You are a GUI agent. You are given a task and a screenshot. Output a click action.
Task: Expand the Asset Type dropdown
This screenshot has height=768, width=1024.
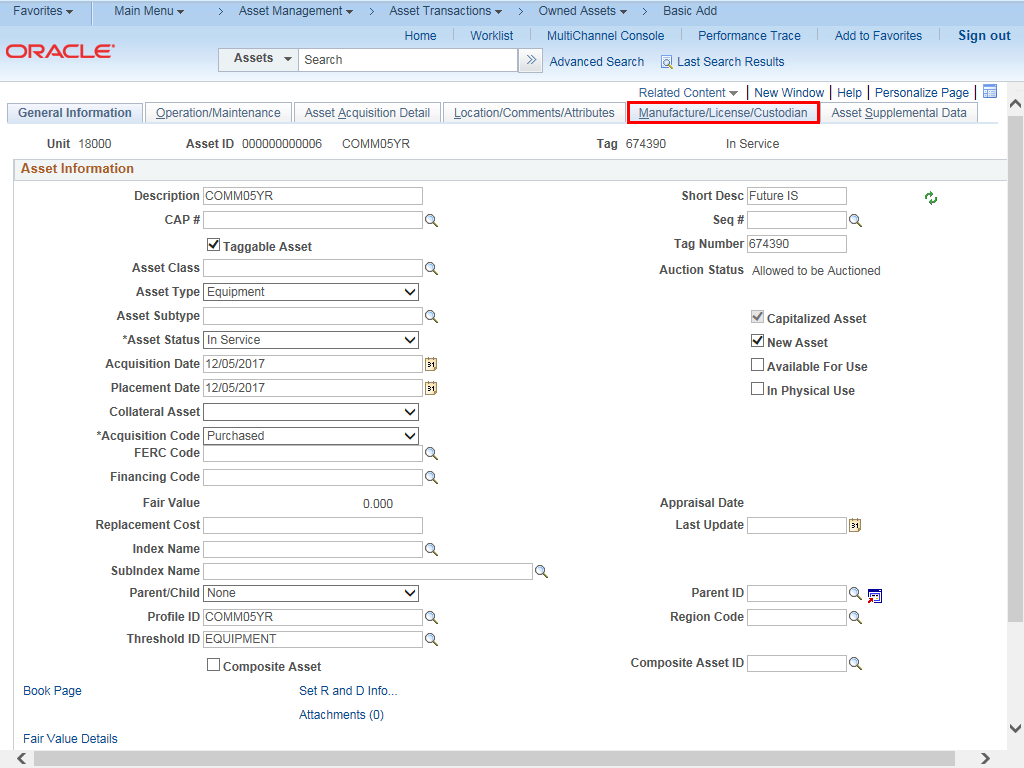pos(311,292)
